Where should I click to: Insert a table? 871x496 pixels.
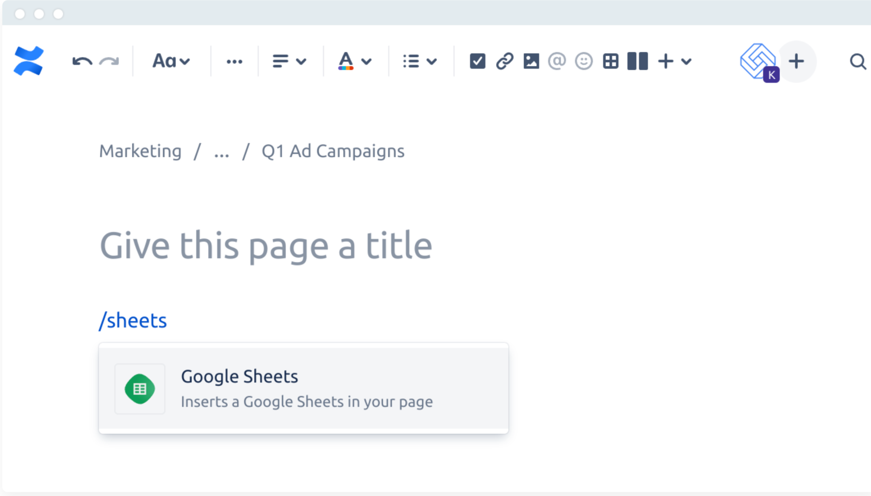[x=610, y=62]
